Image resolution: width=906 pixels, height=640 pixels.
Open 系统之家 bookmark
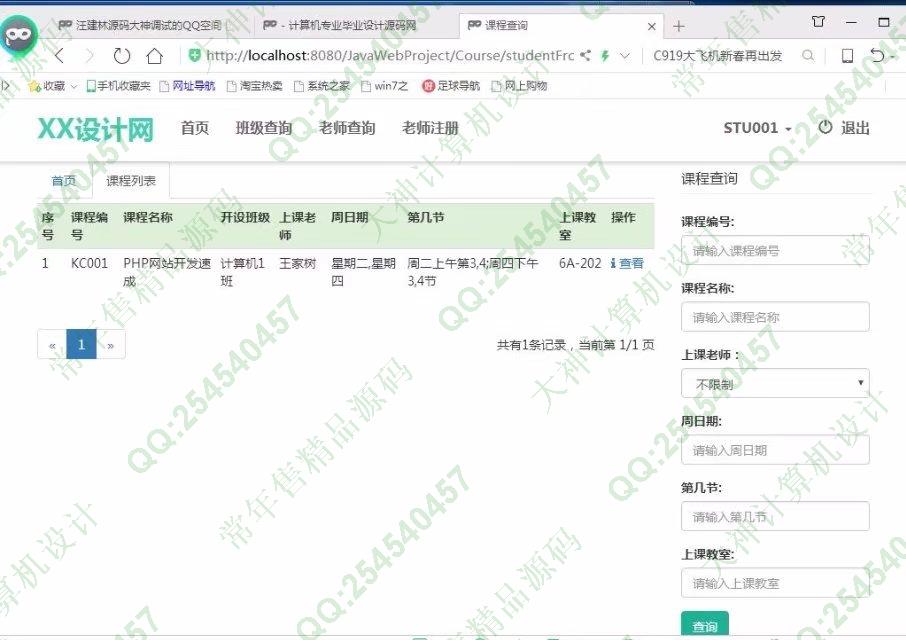click(322, 86)
